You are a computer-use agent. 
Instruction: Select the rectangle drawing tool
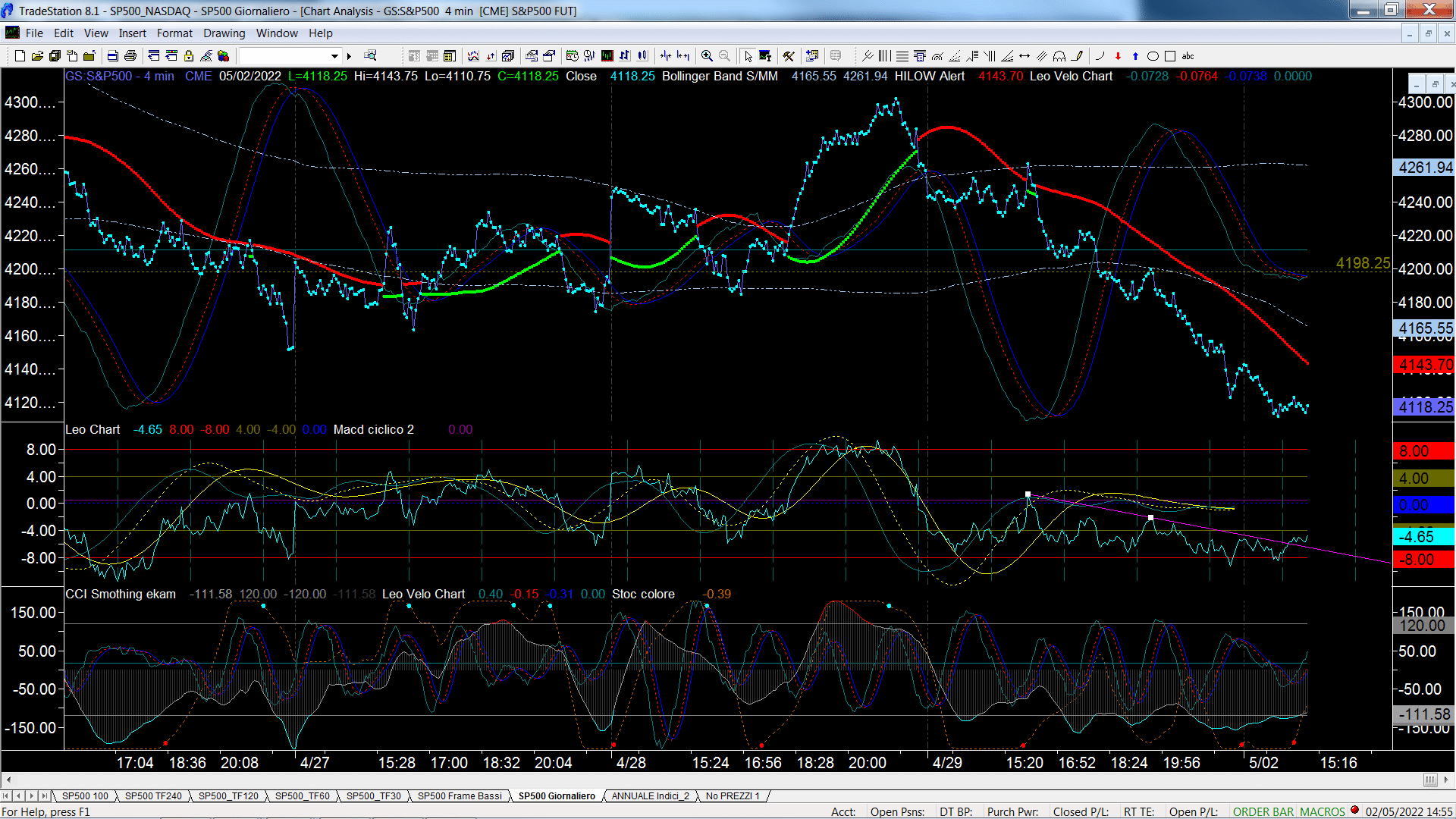pyautogui.click(x=1170, y=56)
